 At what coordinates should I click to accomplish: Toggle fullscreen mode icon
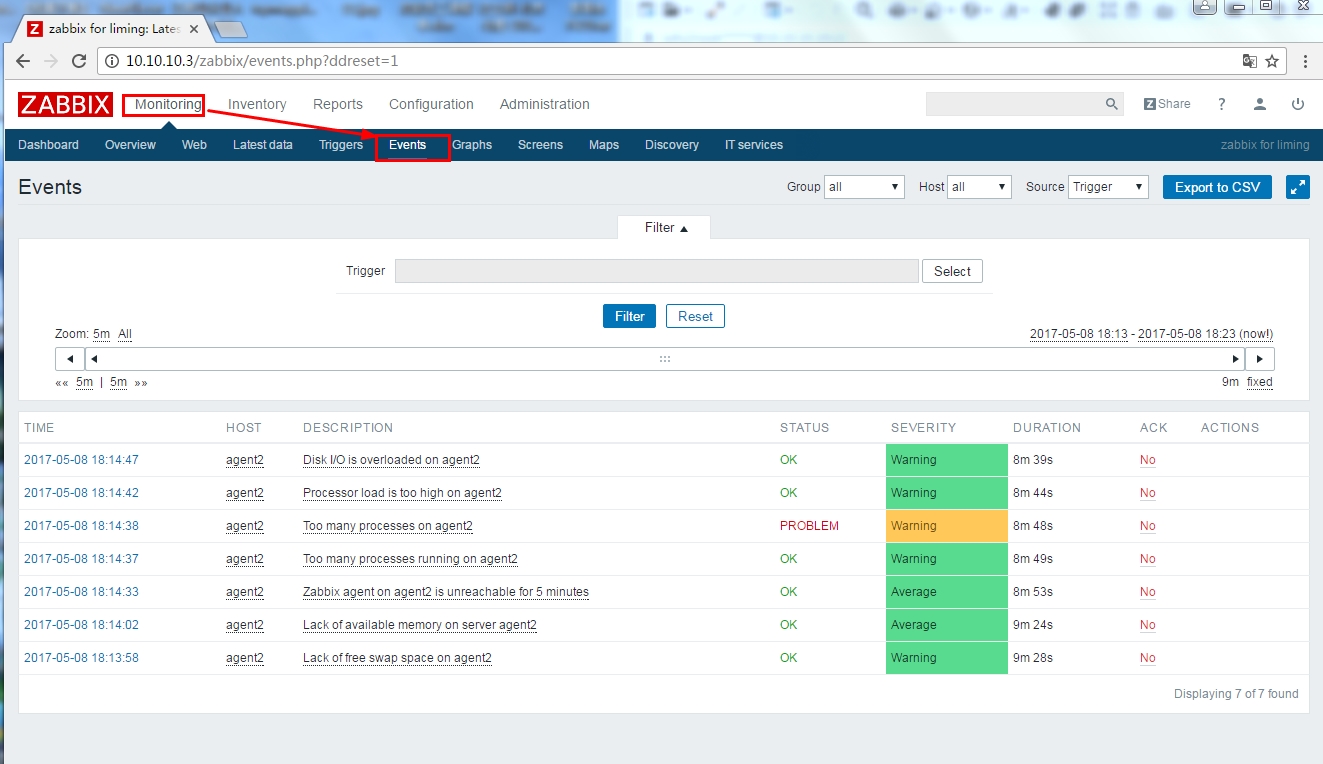click(1297, 187)
